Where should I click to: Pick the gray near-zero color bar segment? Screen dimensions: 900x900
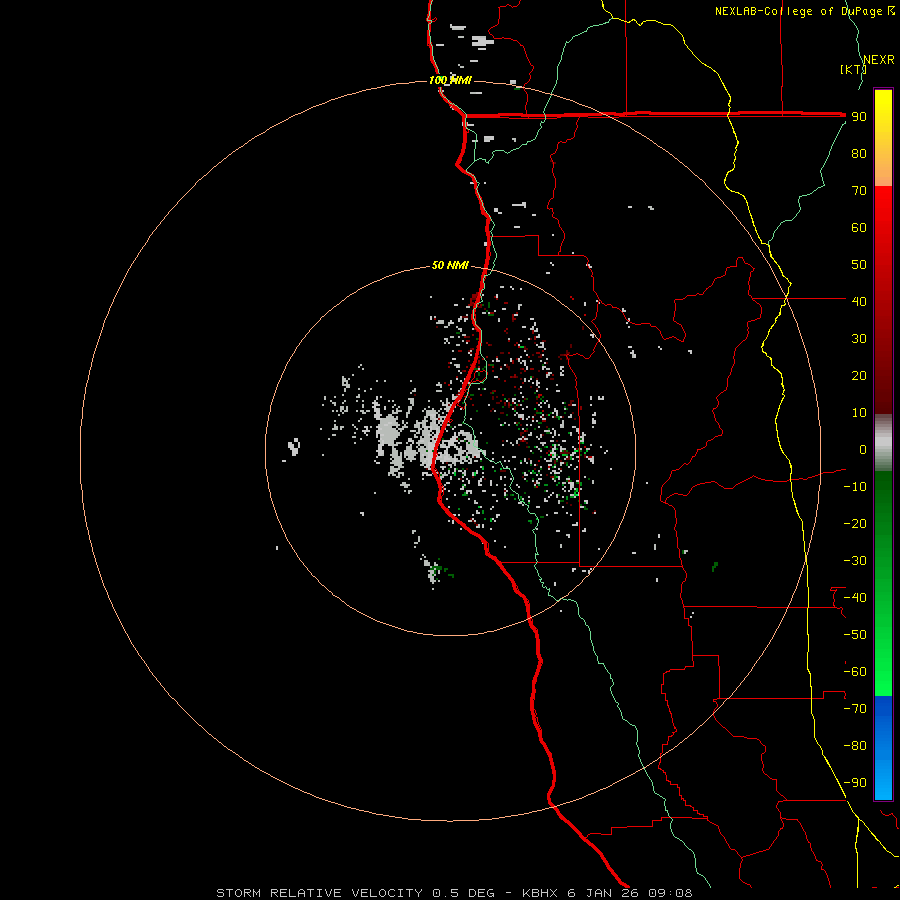pos(883,443)
